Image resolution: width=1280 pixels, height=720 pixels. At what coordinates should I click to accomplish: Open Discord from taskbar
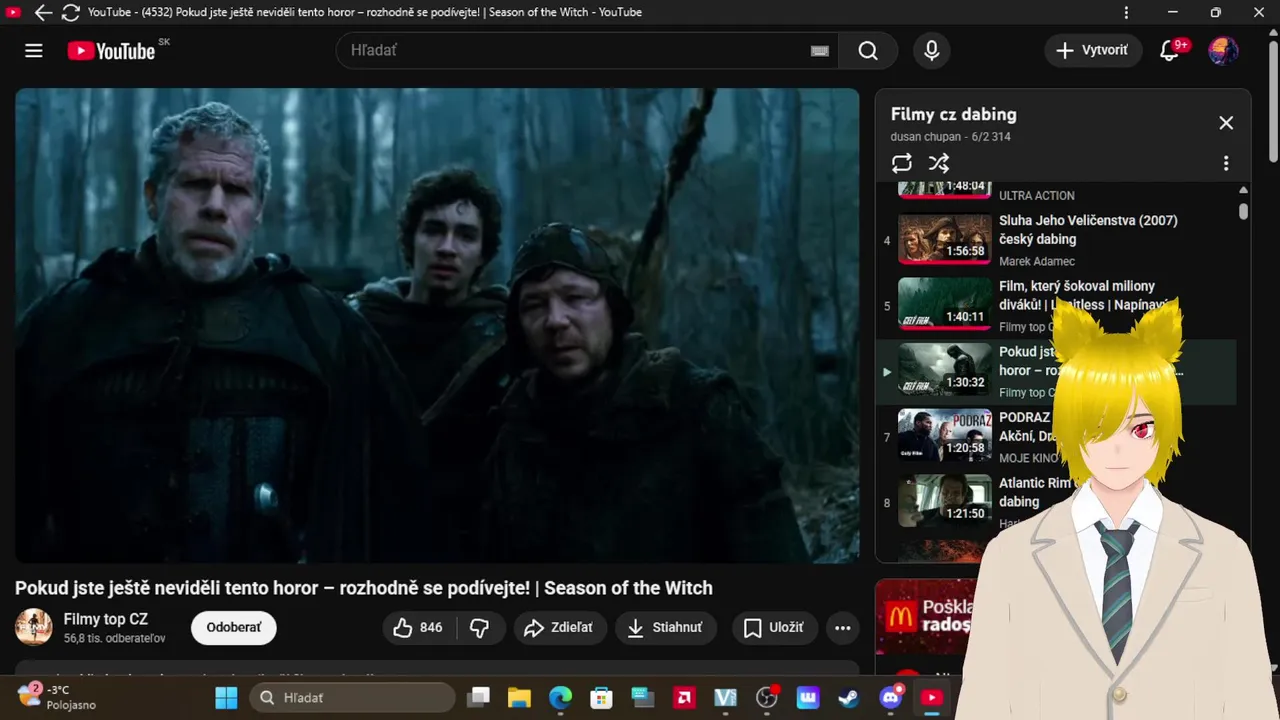click(x=890, y=697)
